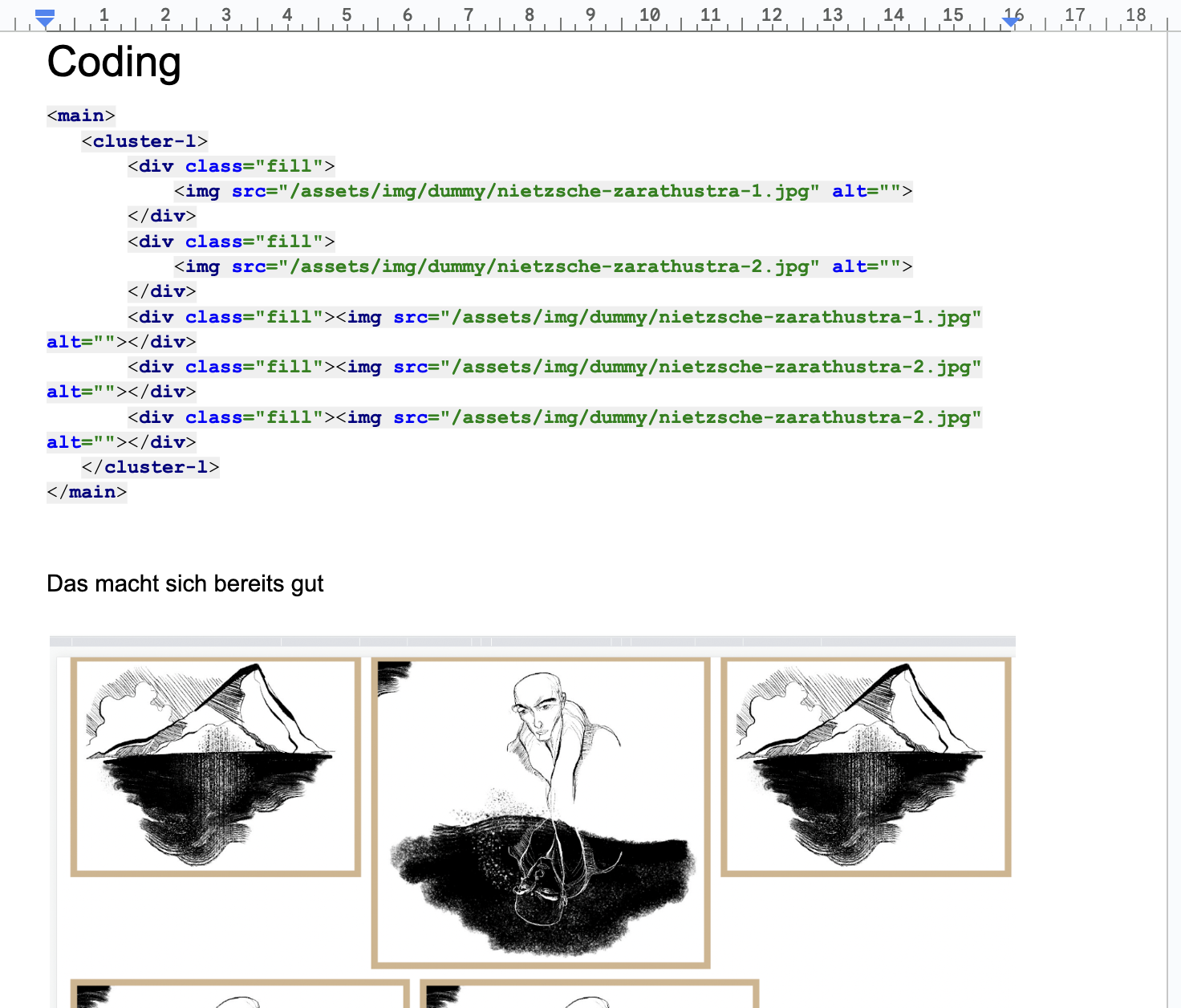Place cursor on the opening <main> tag
Screen dimensions: 1181x1008
tap(81, 116)
